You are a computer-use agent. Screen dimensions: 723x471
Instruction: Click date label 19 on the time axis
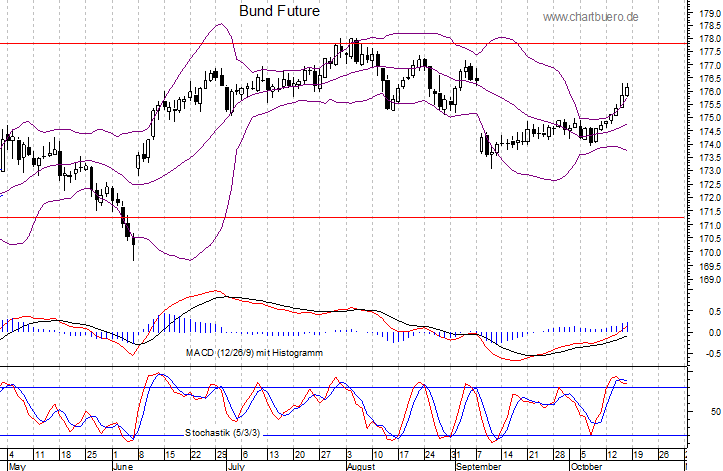tap(638, 455)
